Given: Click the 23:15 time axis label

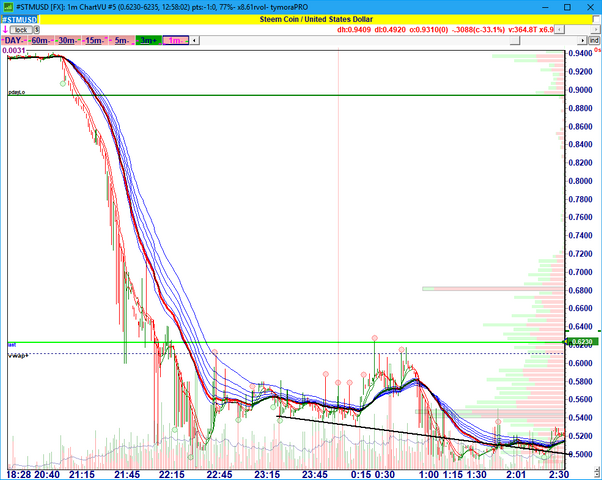Looking at the screenshot, I should coord(267,475).
